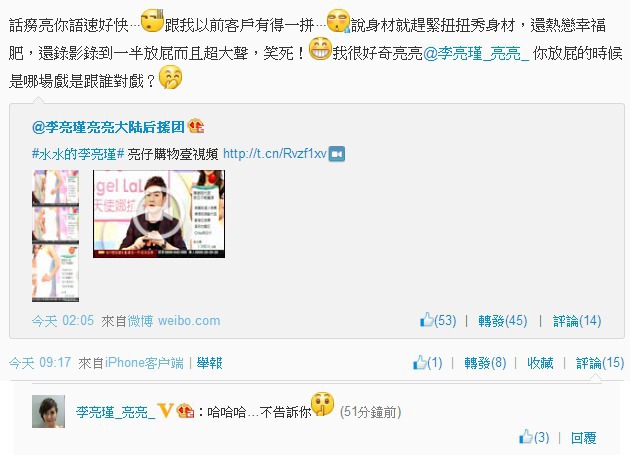
Task: Open 轉發(45) on the original post
Action: click(x=503, y=321)
